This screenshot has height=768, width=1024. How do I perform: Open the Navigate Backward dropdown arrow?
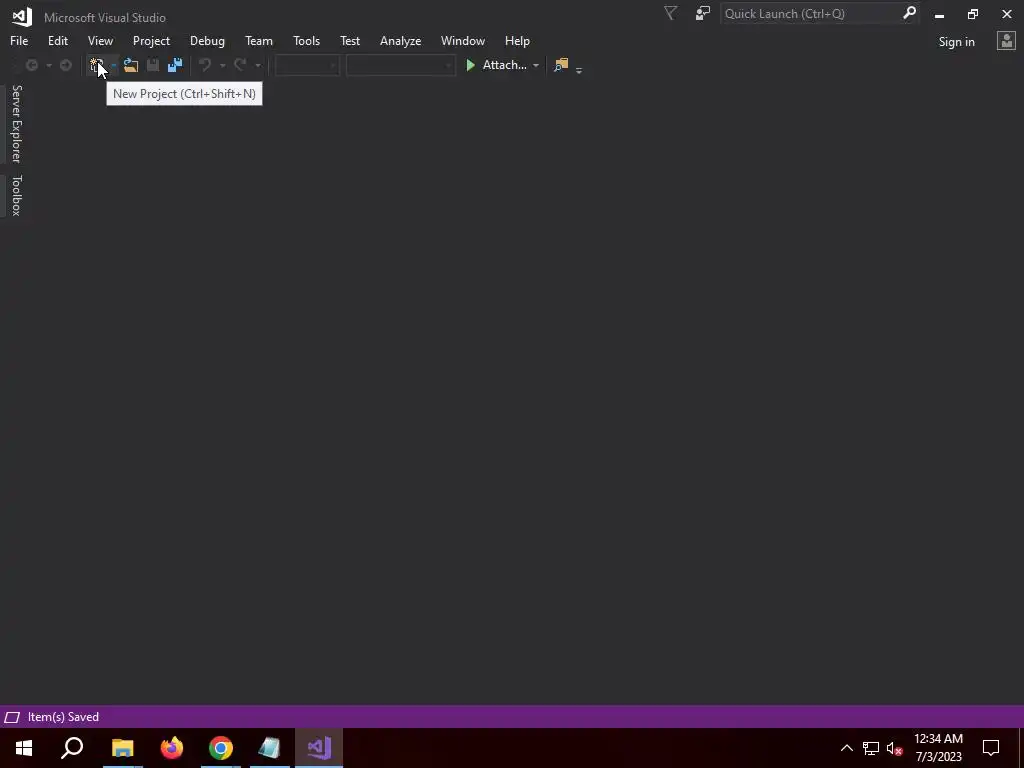(48, 65)
